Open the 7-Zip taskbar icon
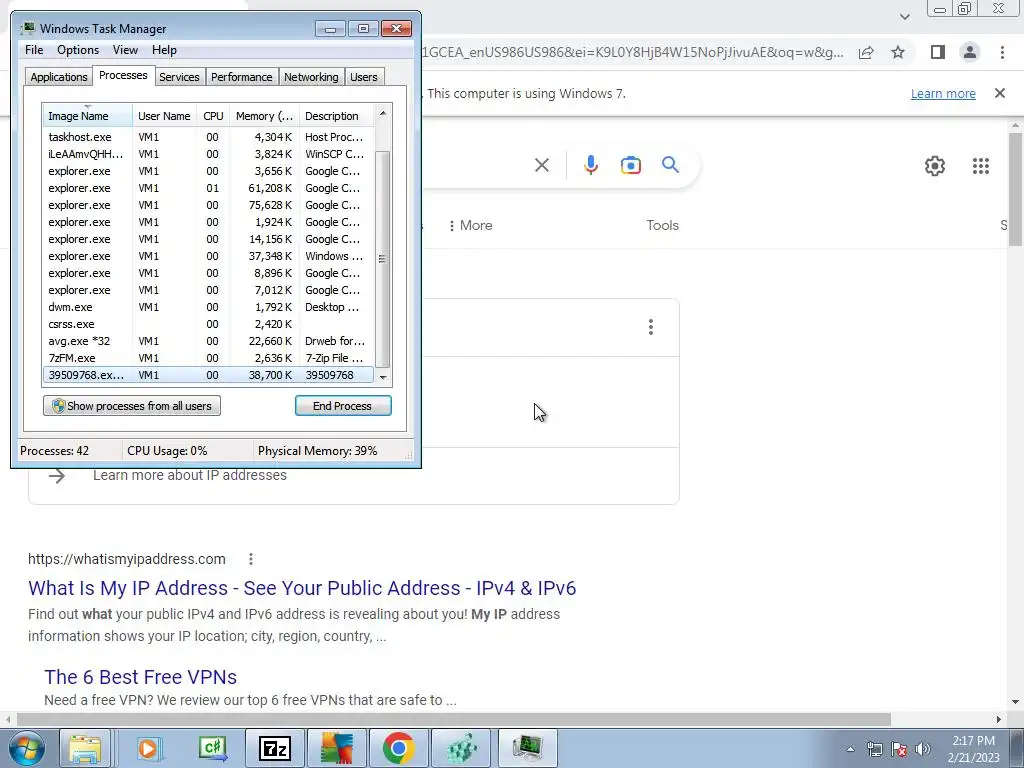Viewport: 1024px width, 768px height. pyautogui.click(x=274, y=748)
